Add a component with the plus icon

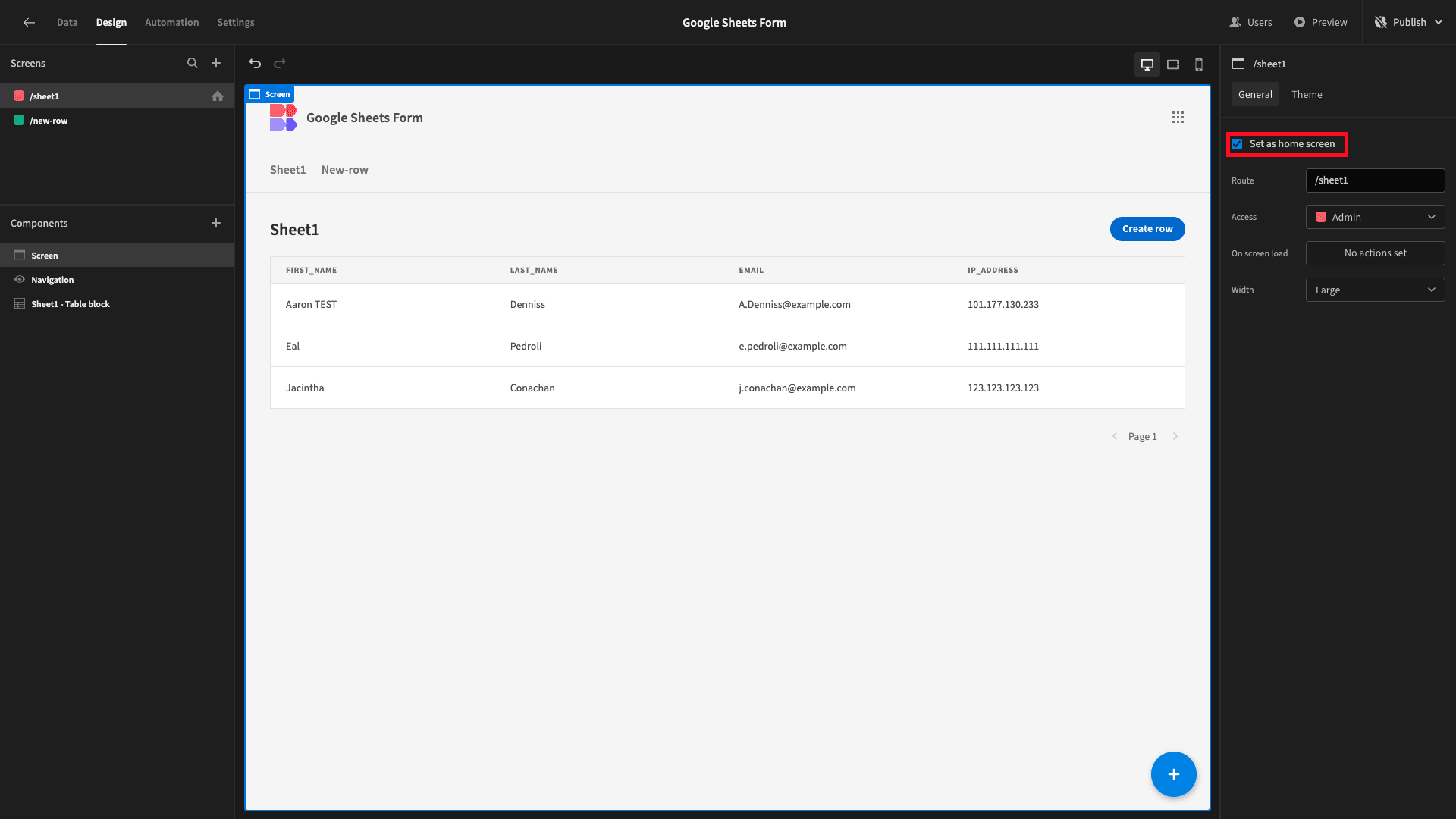[216, 223]
